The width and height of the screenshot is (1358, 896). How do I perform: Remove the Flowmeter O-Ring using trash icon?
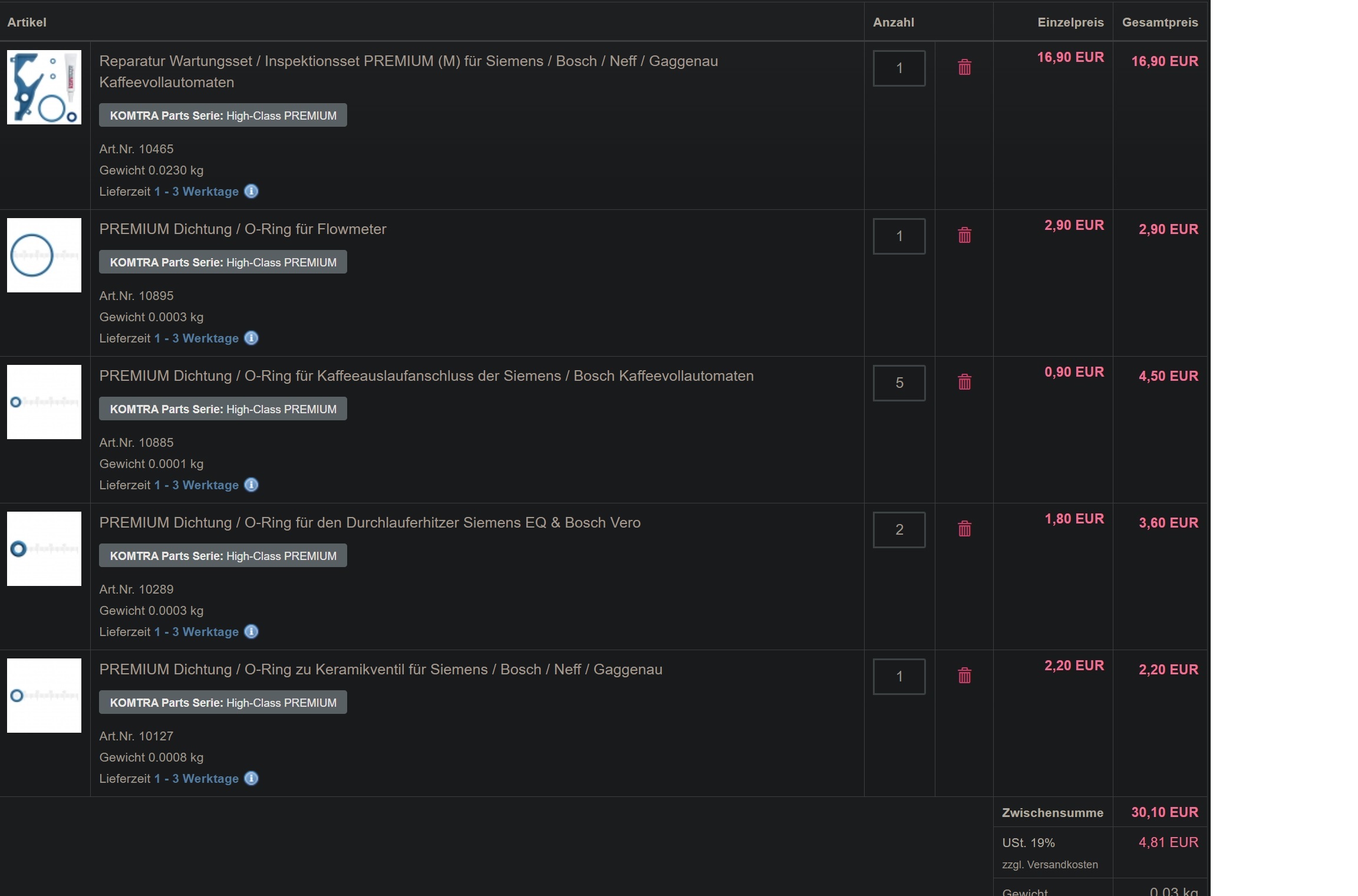click(964, 235)
